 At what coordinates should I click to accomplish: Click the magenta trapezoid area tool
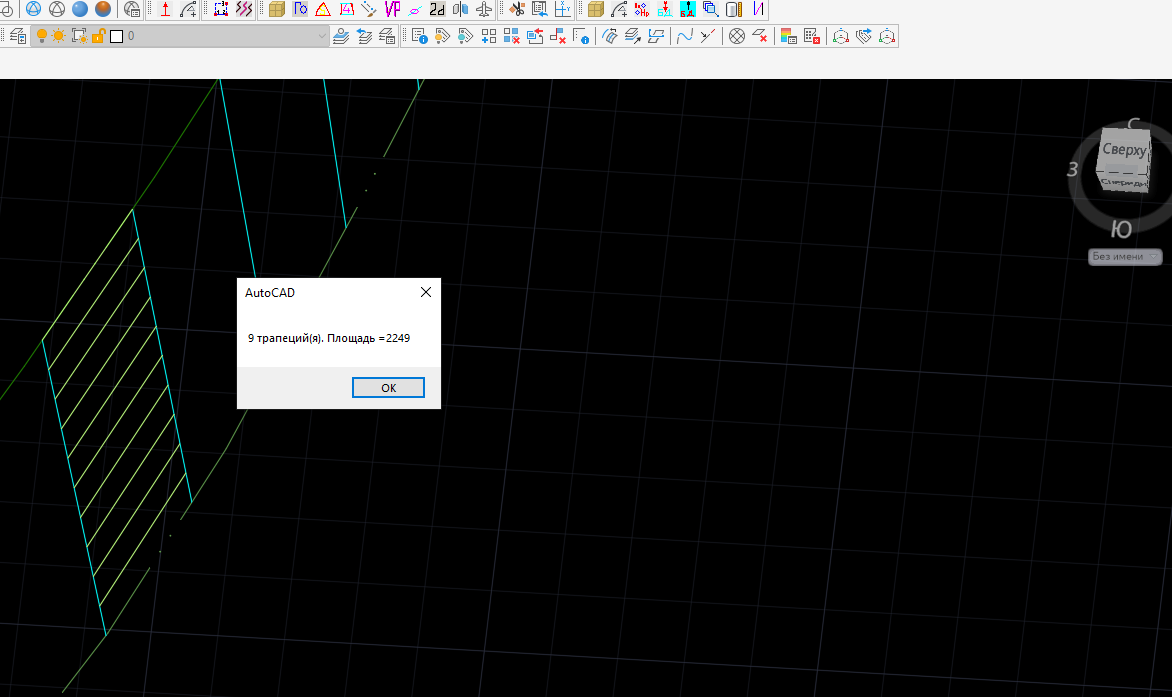[347, 9]
